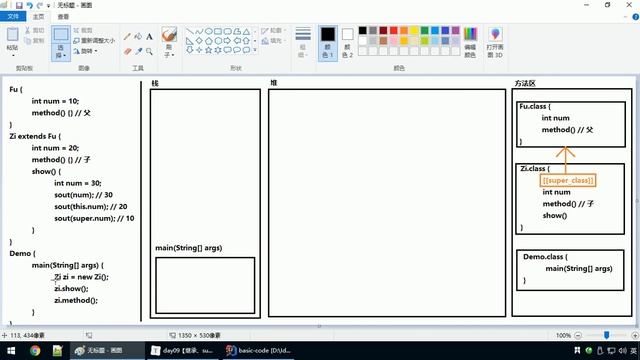Select the Color picker eyedropper tool

(x=138, y=51)
